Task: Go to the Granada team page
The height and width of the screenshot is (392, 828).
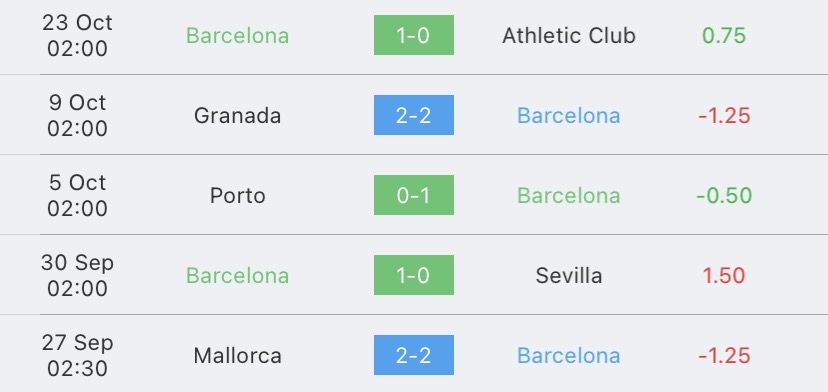Action: [x=237, y=115]
